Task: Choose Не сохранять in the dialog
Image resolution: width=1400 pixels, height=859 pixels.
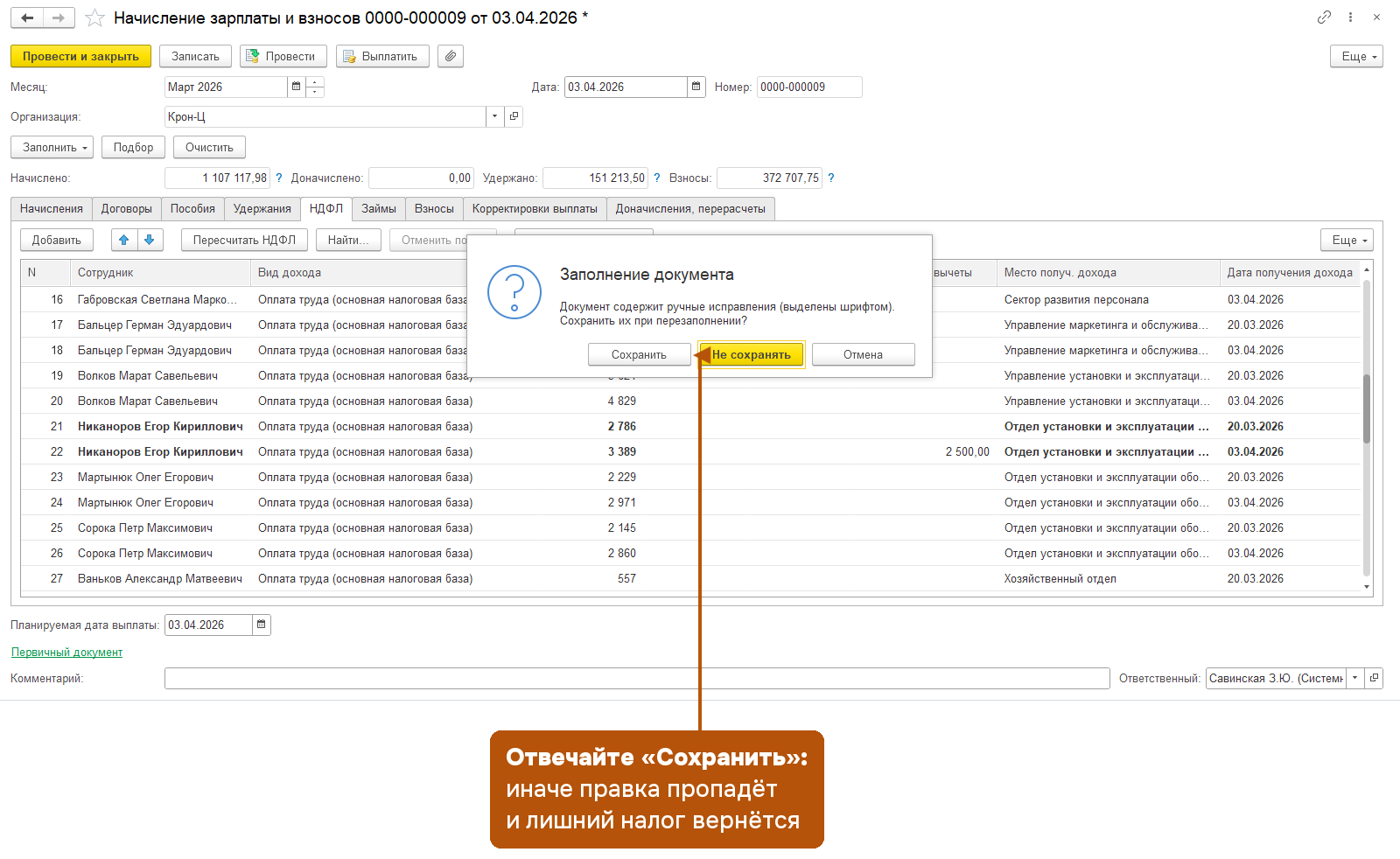Action: tap(752, 354)
